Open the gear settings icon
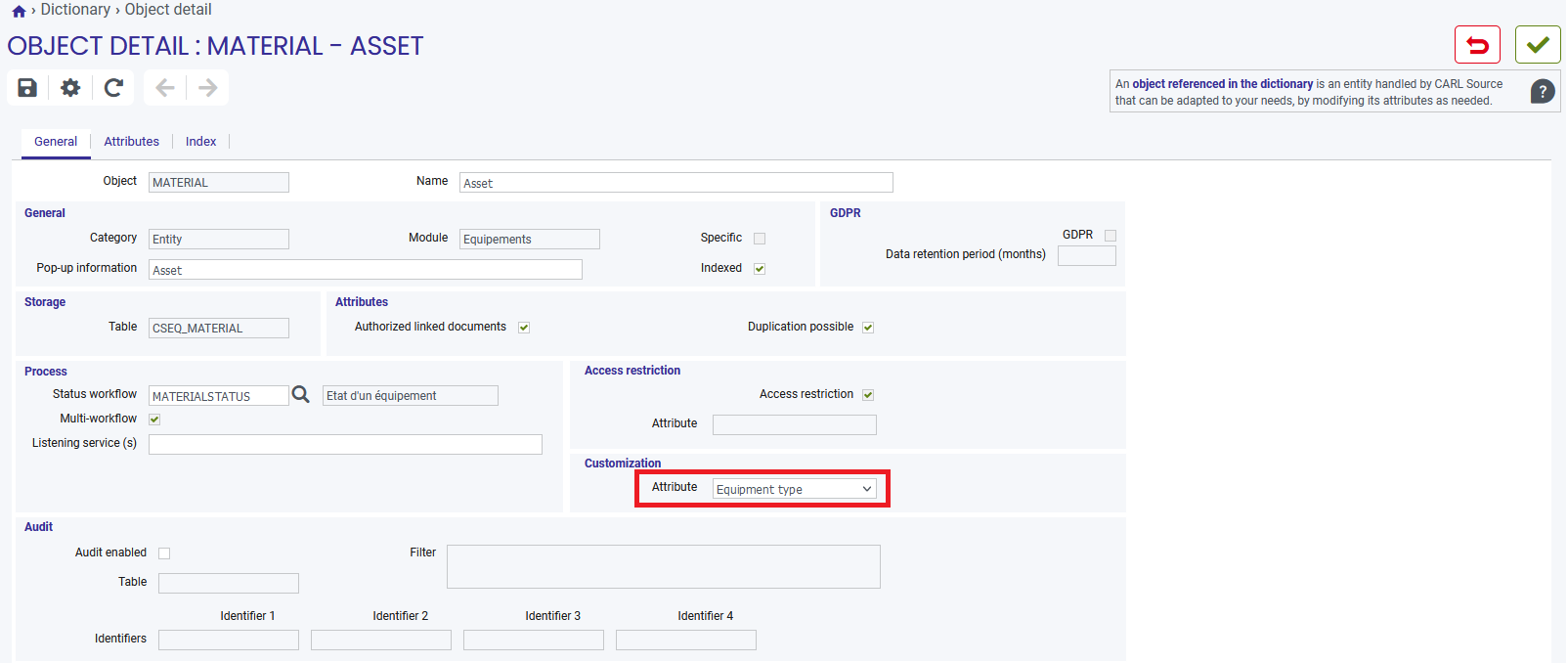1568x663 pixels. [70, 88]
